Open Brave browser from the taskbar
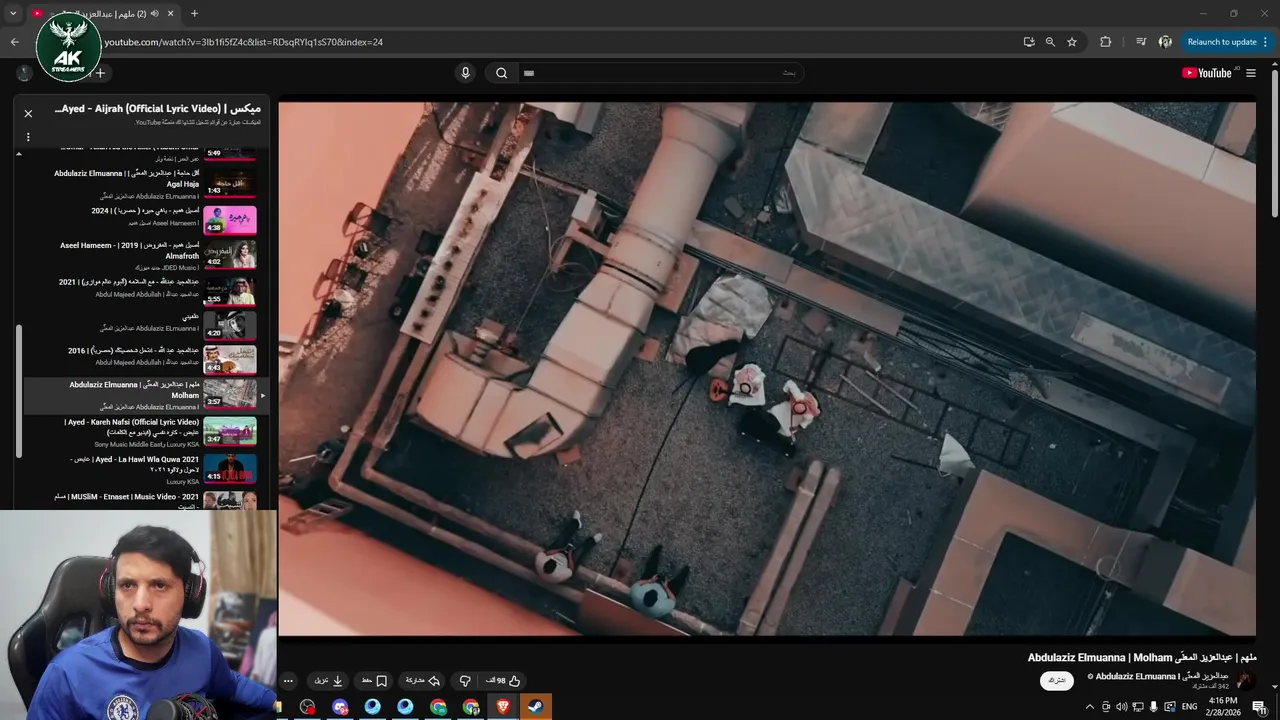 [x=503, y=707]
